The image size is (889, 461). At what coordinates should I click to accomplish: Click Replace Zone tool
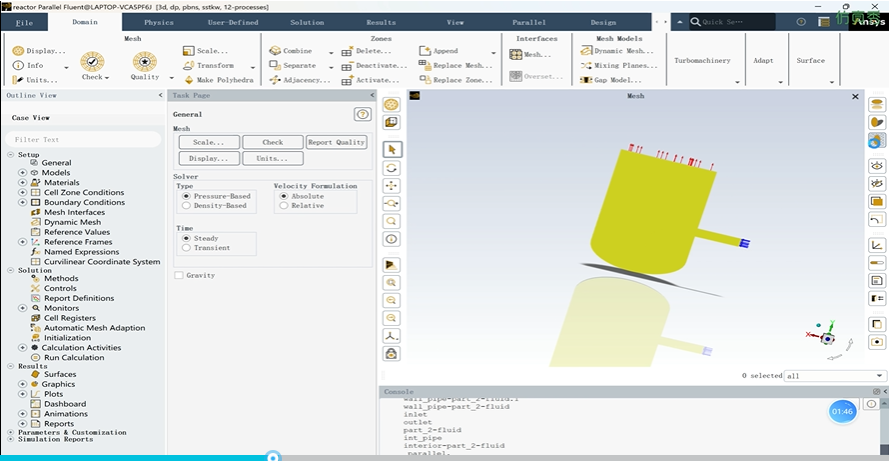(456, 80)
